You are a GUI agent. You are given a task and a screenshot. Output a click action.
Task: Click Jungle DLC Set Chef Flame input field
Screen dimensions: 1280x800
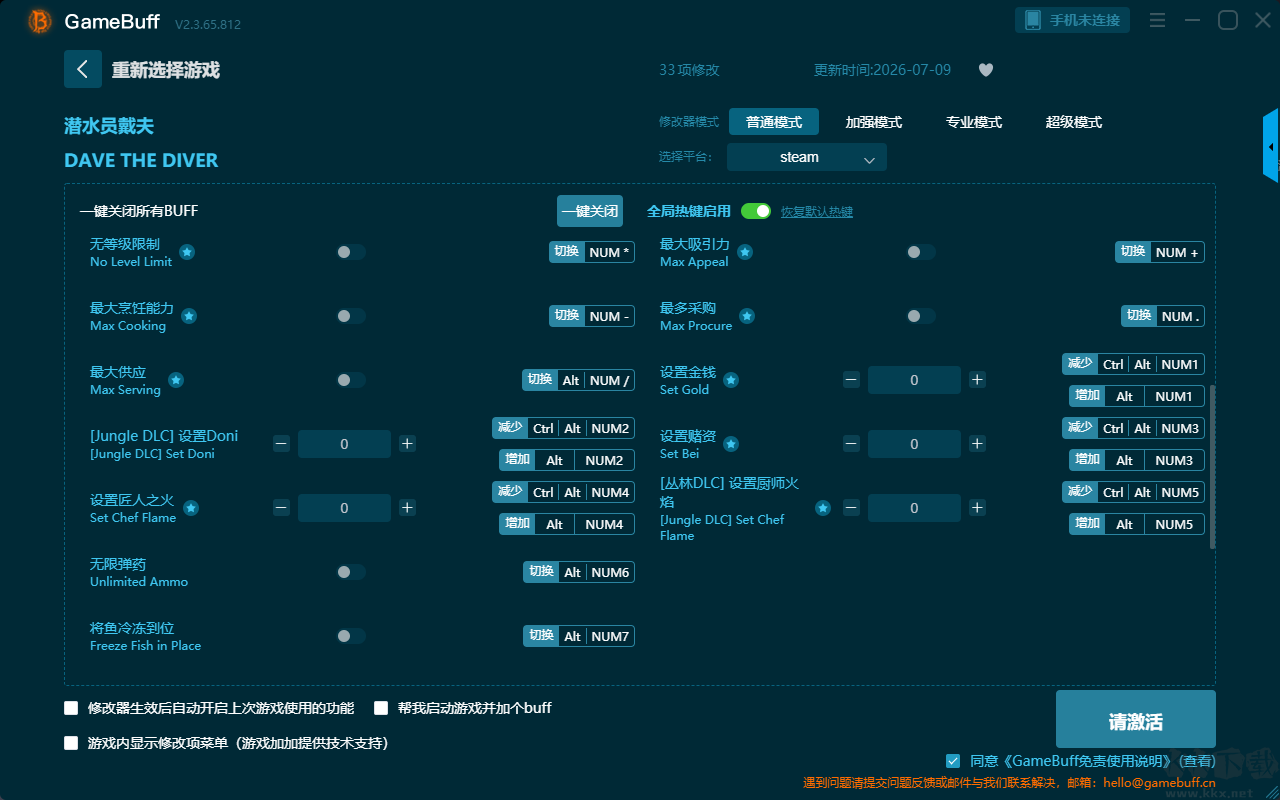click(x=914, y=508)
